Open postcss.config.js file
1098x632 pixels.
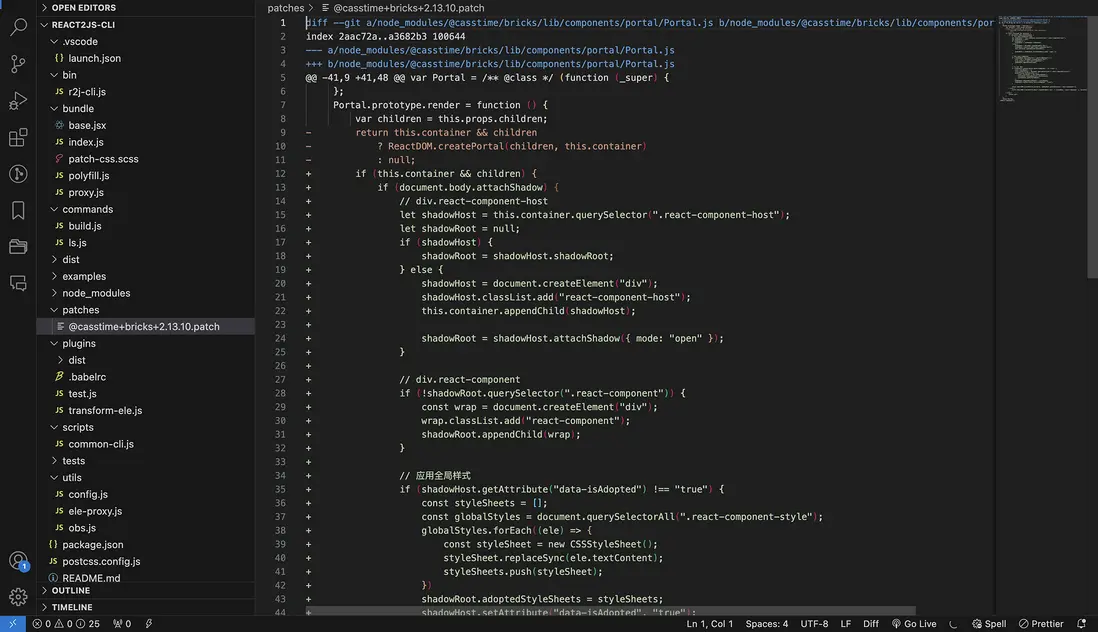point(146,562)
